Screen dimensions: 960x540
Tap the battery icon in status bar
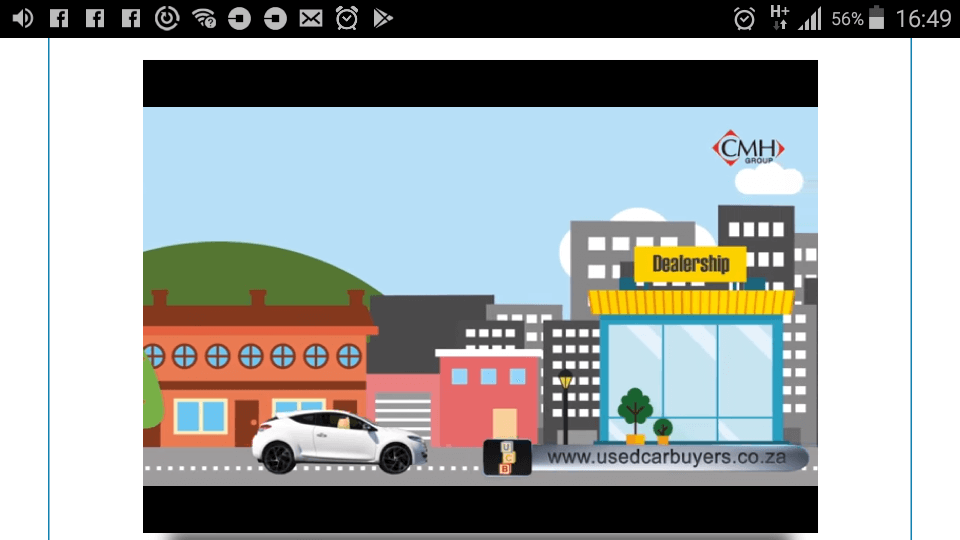click(877, 18)
